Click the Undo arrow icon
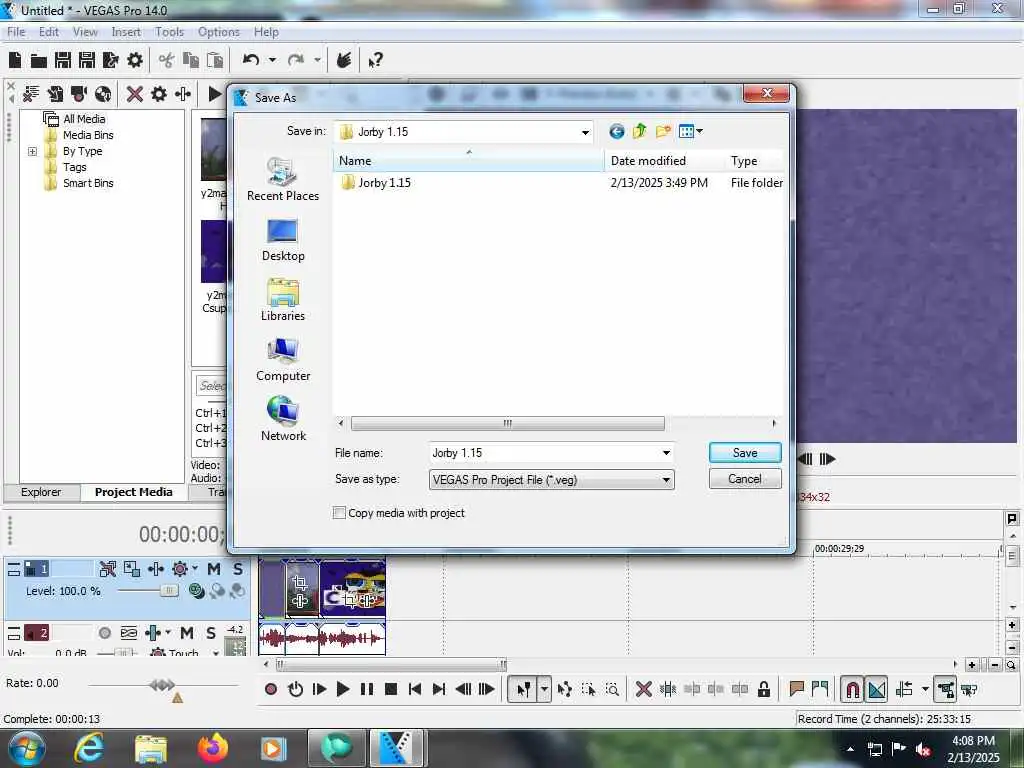The height and width of the screenshot is (768, 1024). tap(251, 60)
